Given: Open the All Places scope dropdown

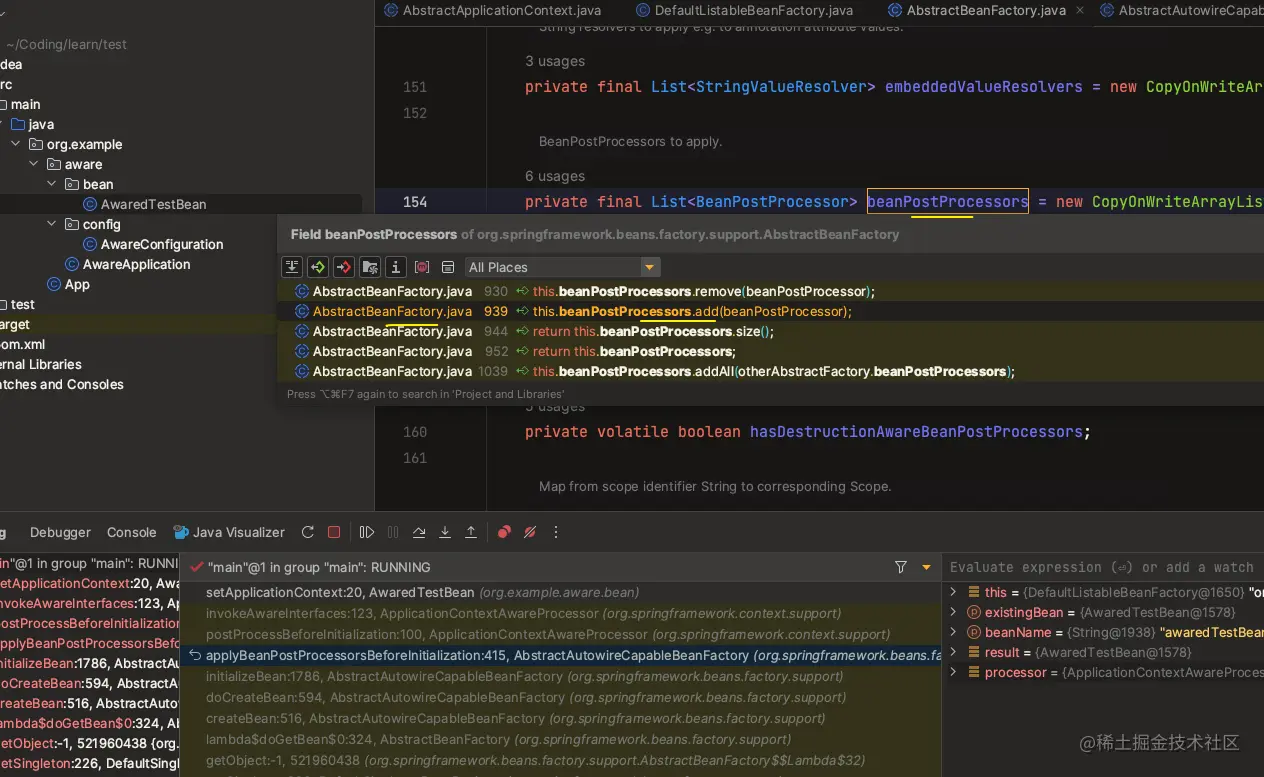Looking at the screenshot, I should click(562, 267).
